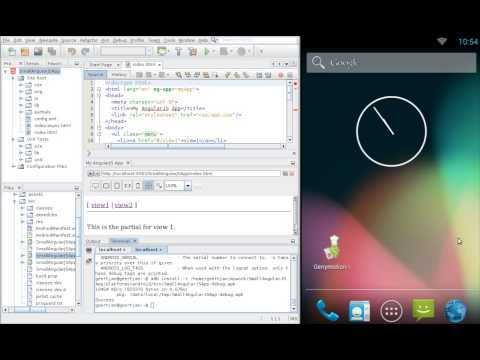The image size is (480, 360).
Task: Open Genymotion app on Android home screen
Action: coord(331,253)
